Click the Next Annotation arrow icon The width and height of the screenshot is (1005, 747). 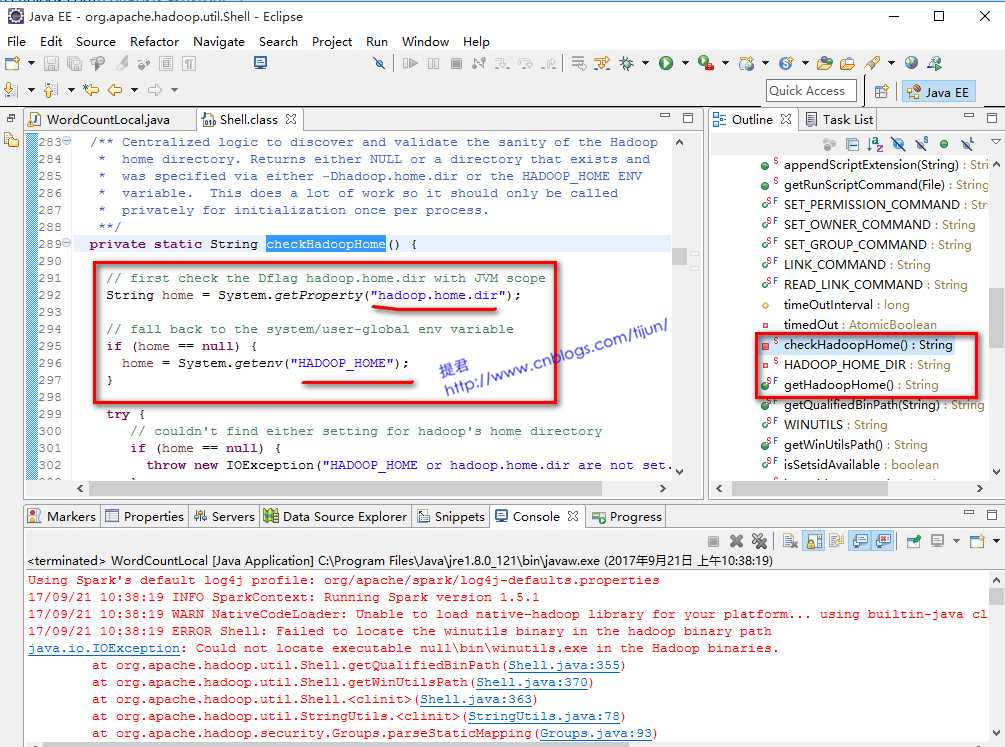coord(10,89)
